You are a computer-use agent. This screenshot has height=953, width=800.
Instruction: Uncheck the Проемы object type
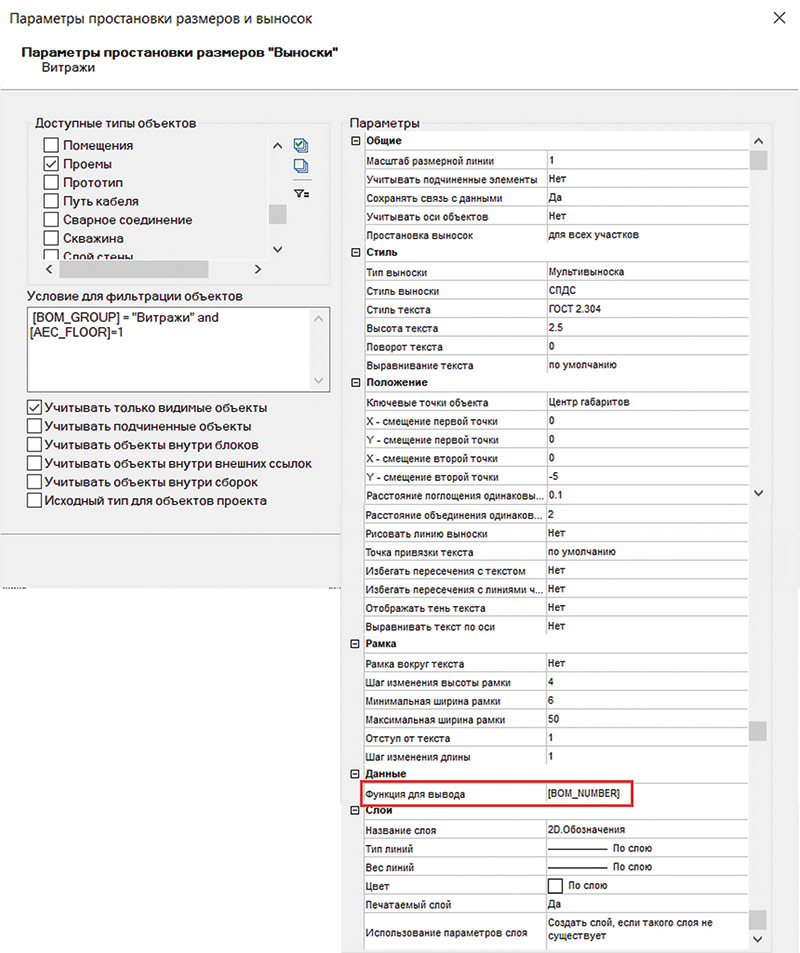point(51,163)
